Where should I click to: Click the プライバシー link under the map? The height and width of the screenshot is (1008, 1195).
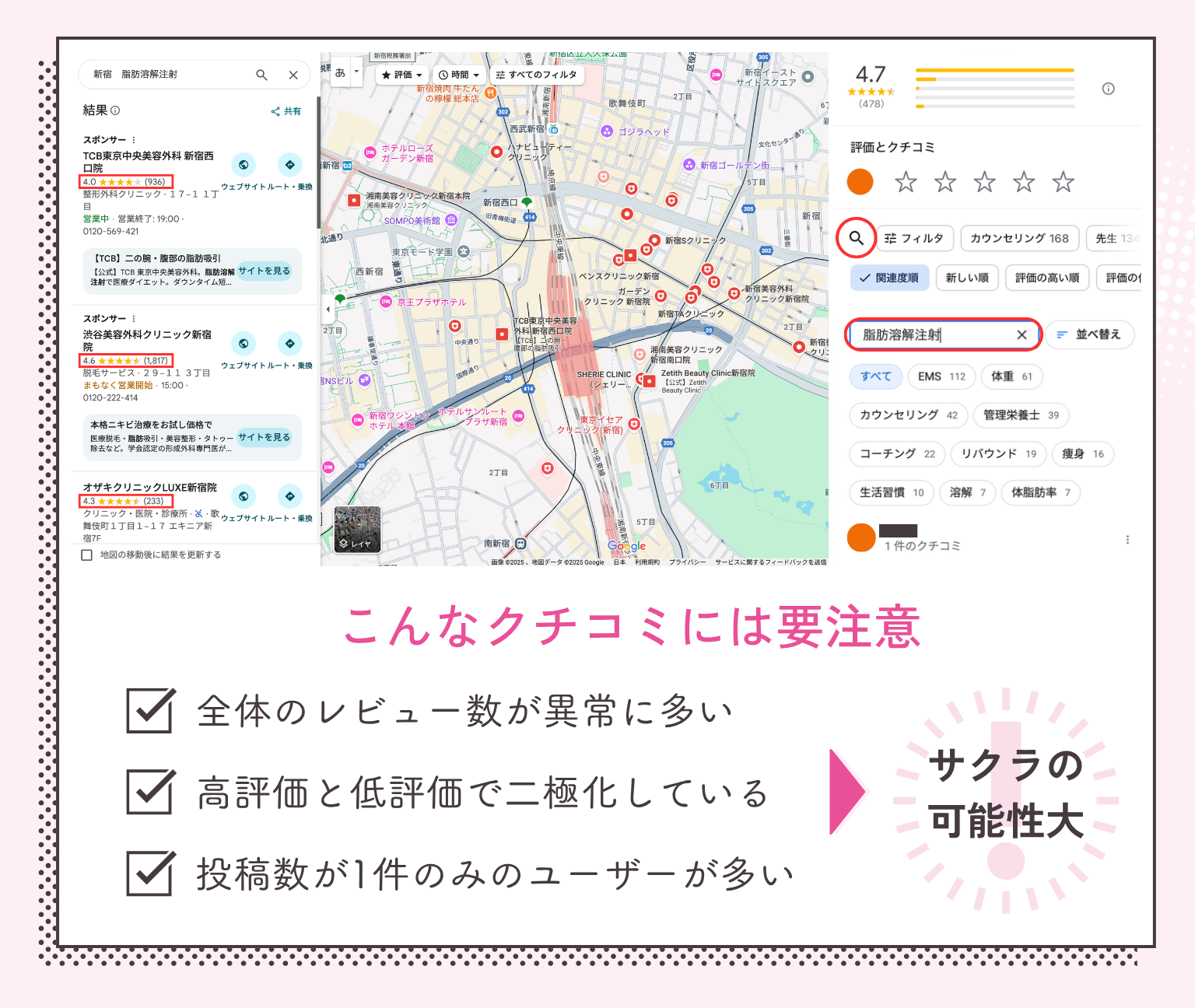(x=687, y=562)
